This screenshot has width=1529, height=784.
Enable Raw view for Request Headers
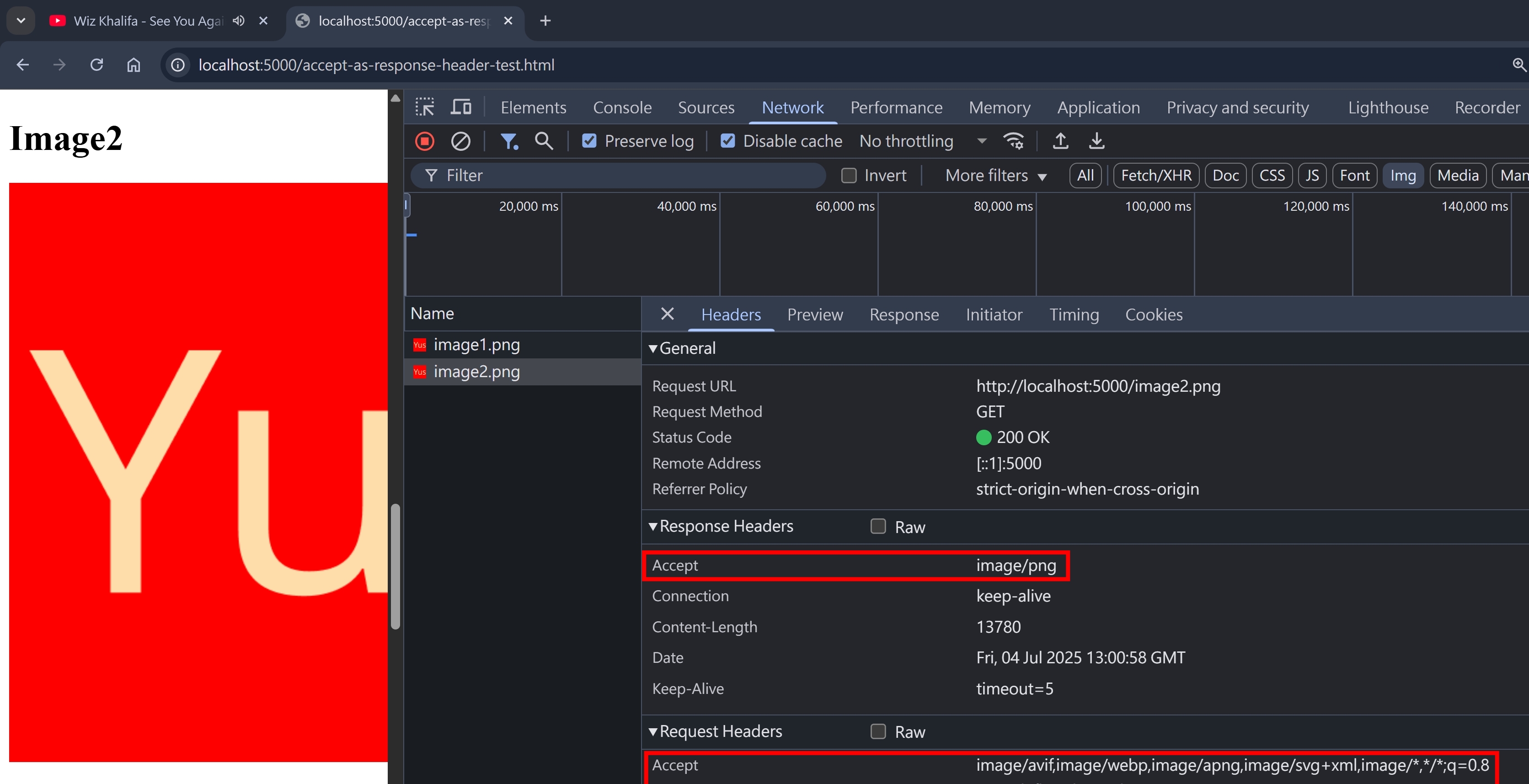point(878,731)
